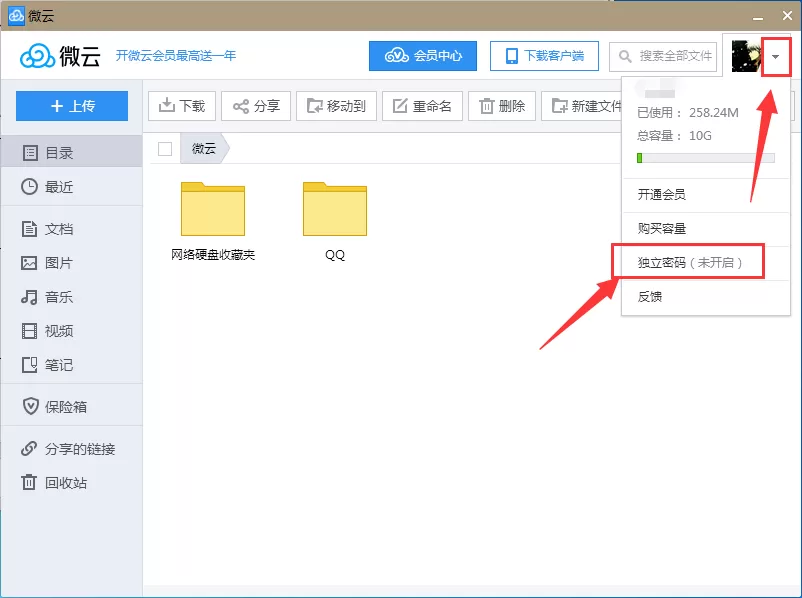Screen dimensions: 802x598
Task: Click the 重命名 rename toolbar button
Action: [x=422, y=106]
